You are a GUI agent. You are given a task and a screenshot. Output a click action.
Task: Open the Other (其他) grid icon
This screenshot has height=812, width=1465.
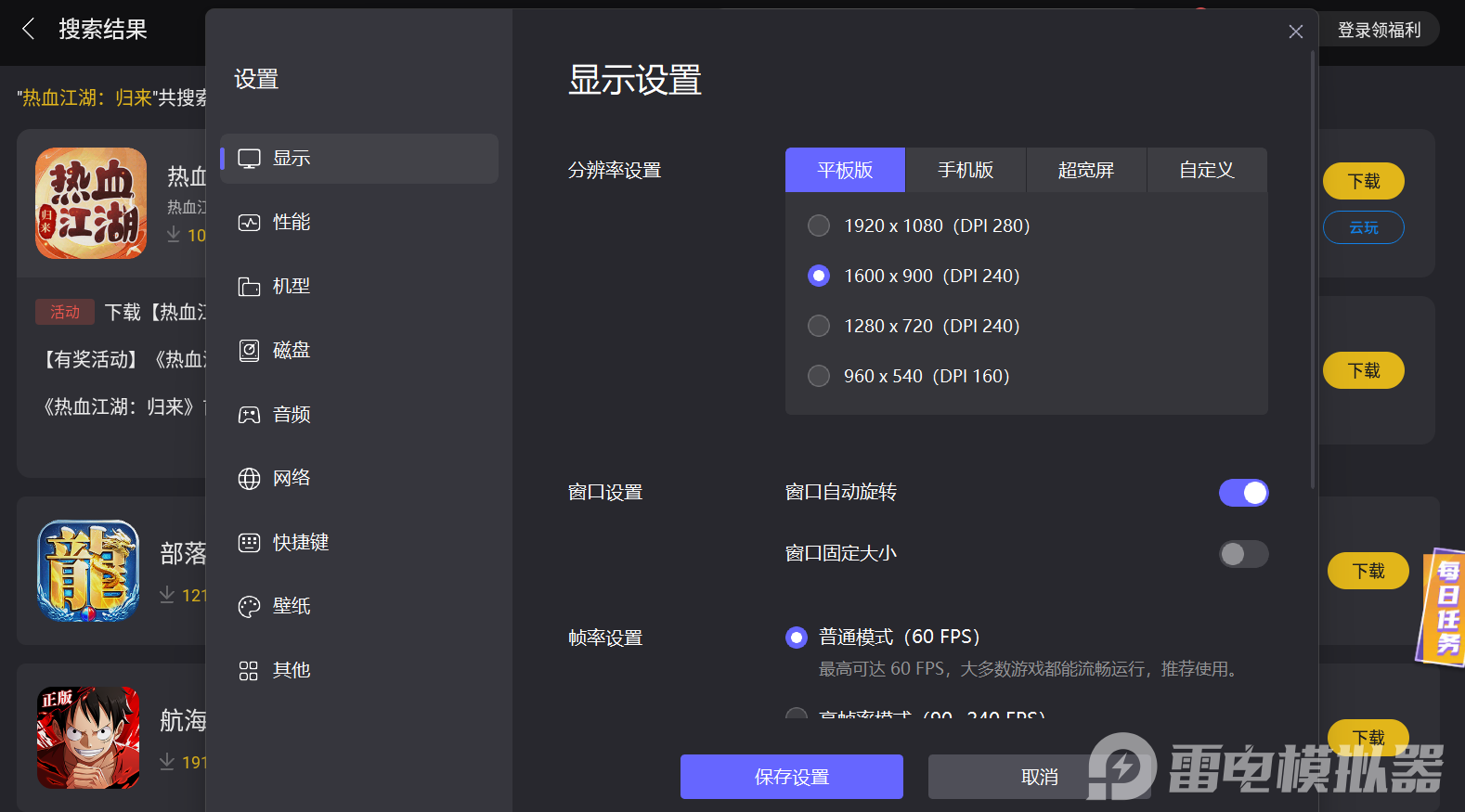pos(249,671)
